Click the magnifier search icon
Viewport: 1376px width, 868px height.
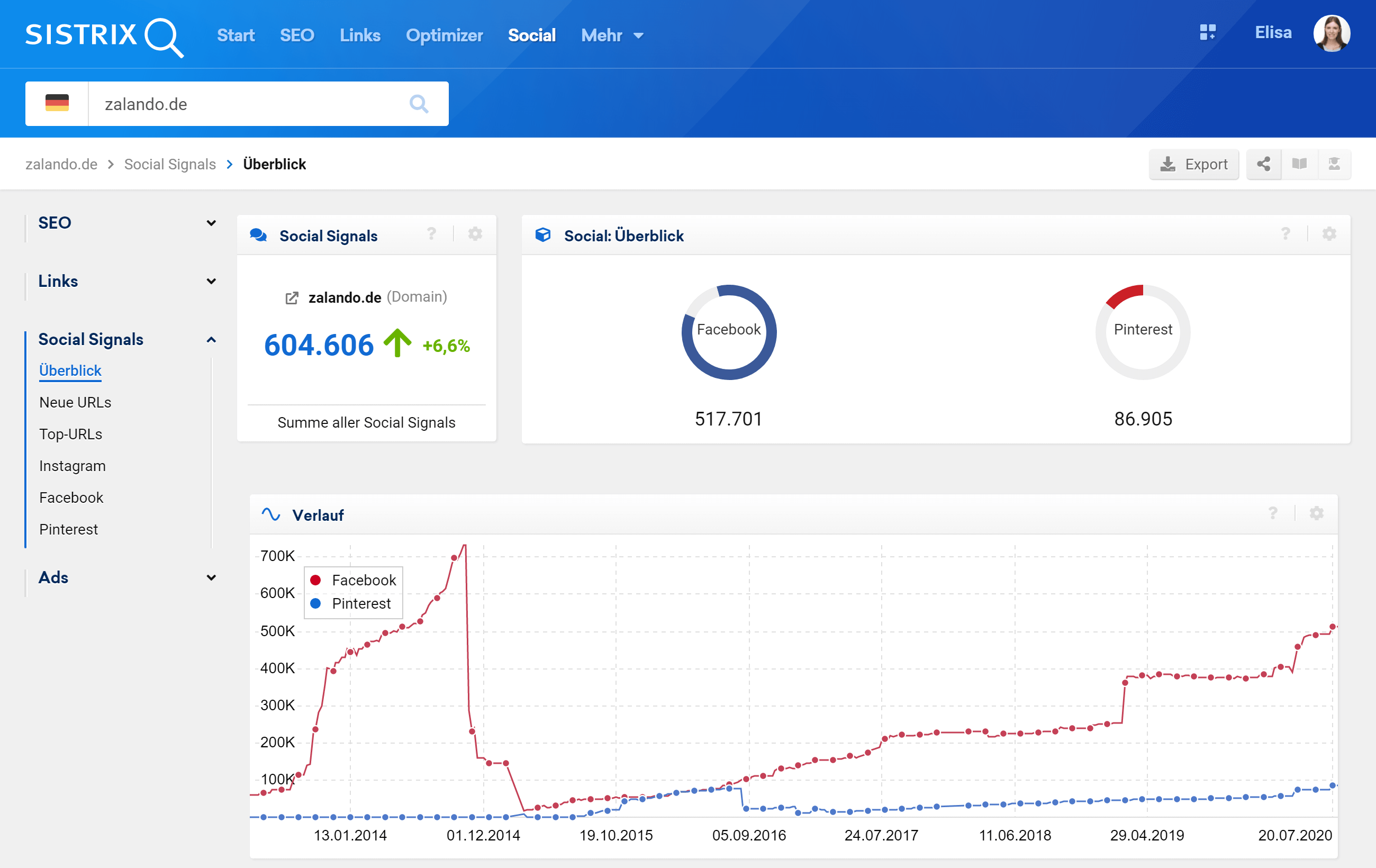pyautogui.click(x=418, y=104)
